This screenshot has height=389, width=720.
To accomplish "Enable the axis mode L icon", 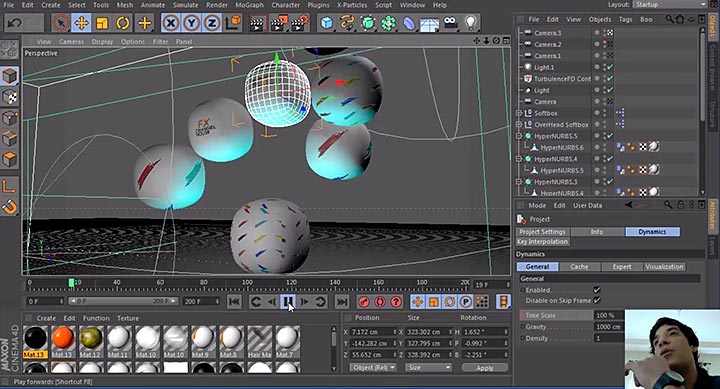I will [10, 186].
